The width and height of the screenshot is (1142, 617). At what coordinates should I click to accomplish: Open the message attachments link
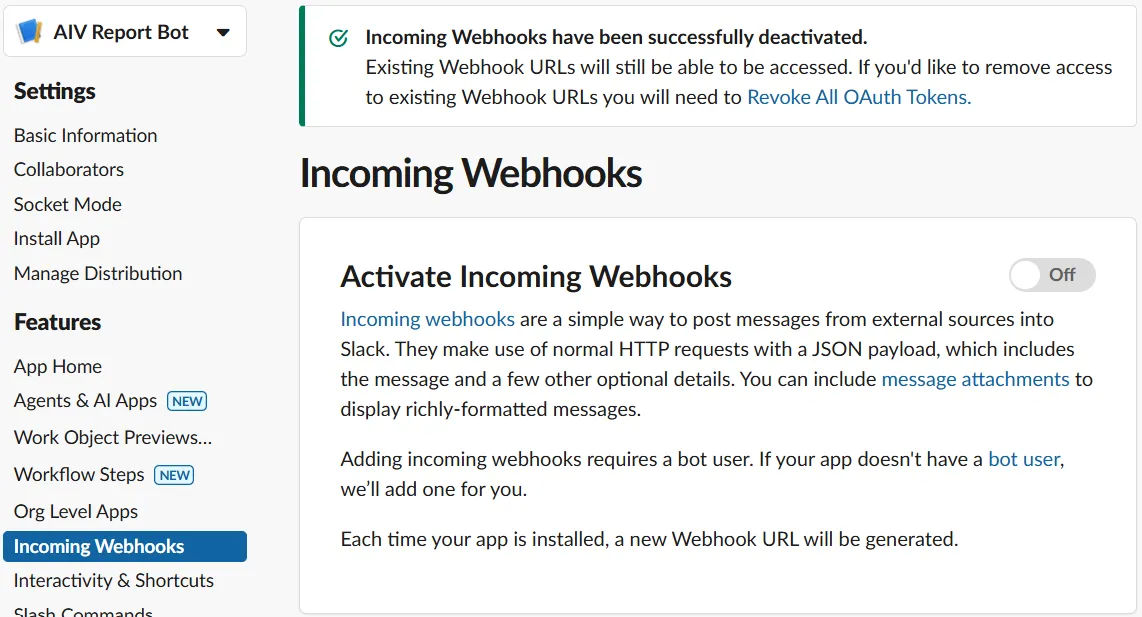pos(975,379)
